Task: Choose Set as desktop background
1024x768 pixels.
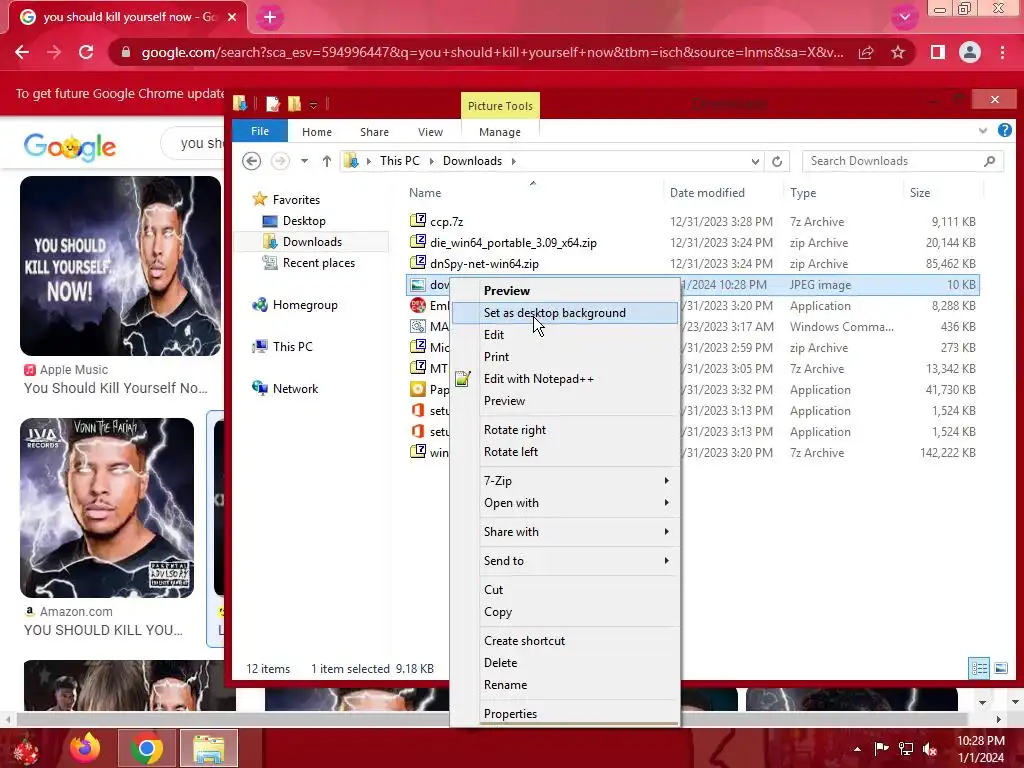Action: pos(565,313)
